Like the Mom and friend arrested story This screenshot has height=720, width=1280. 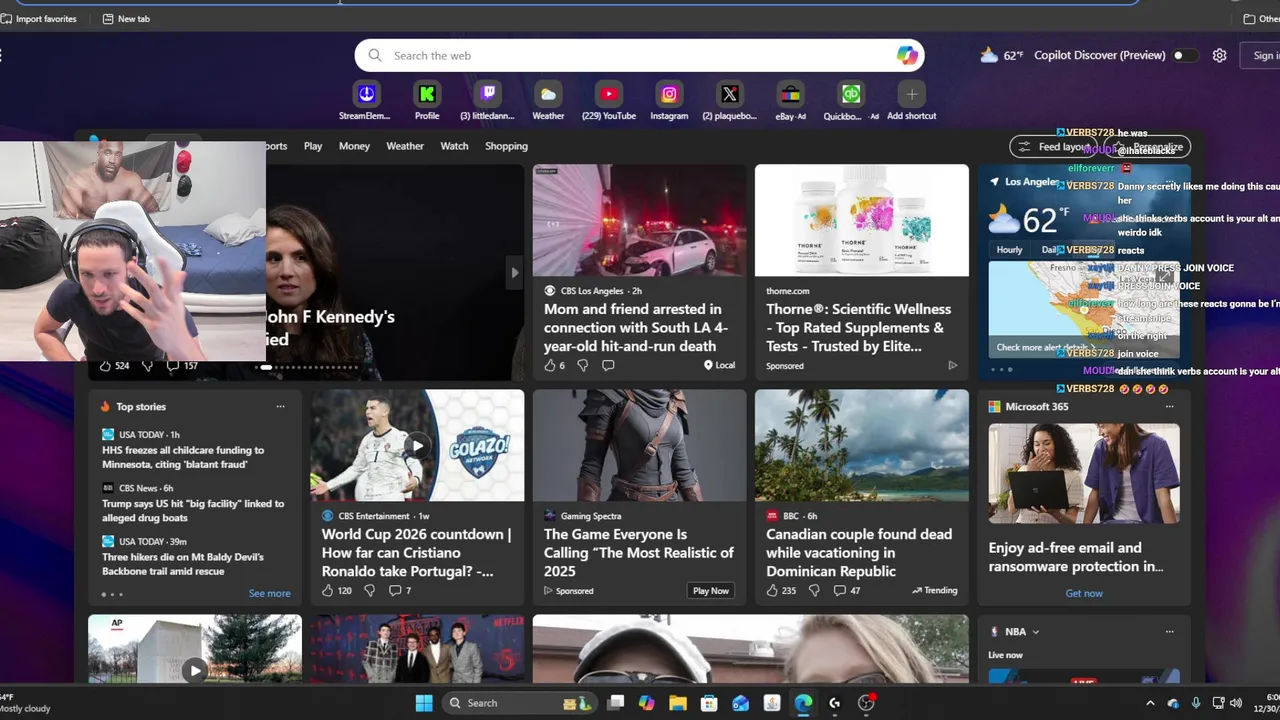pos(549,366)
